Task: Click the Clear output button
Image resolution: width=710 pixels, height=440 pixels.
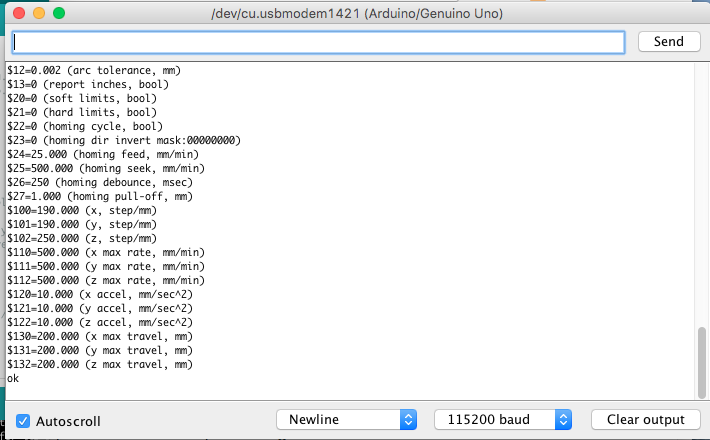Action: [x=646, y=420]
